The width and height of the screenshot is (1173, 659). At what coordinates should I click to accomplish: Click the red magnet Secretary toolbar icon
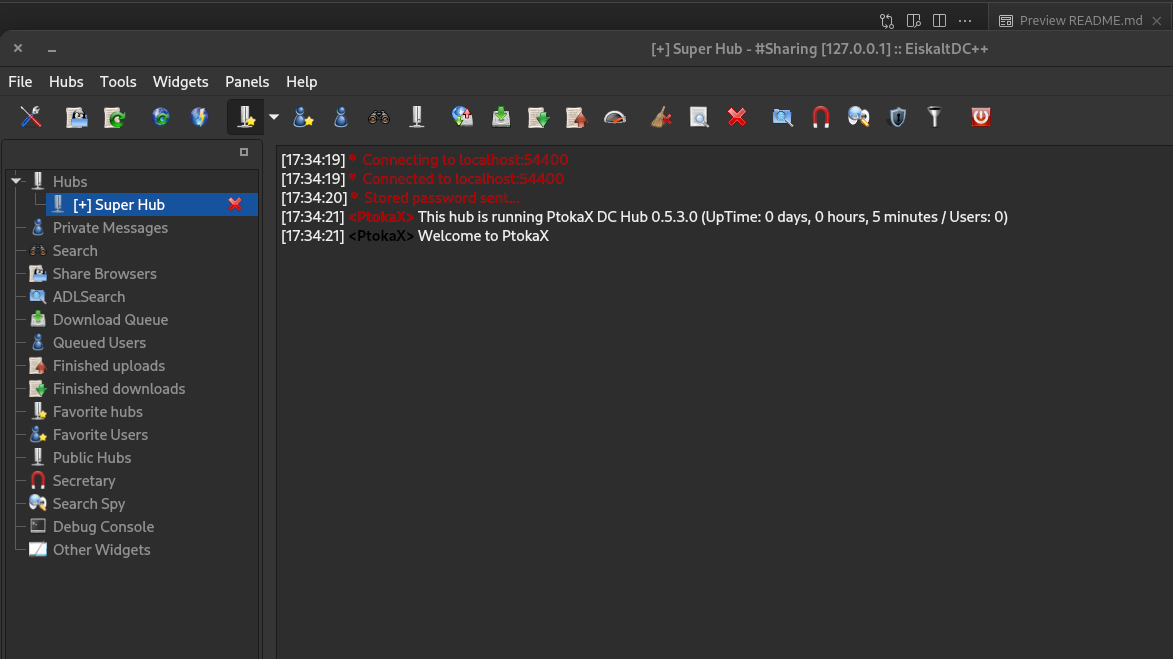pos(821,117)
